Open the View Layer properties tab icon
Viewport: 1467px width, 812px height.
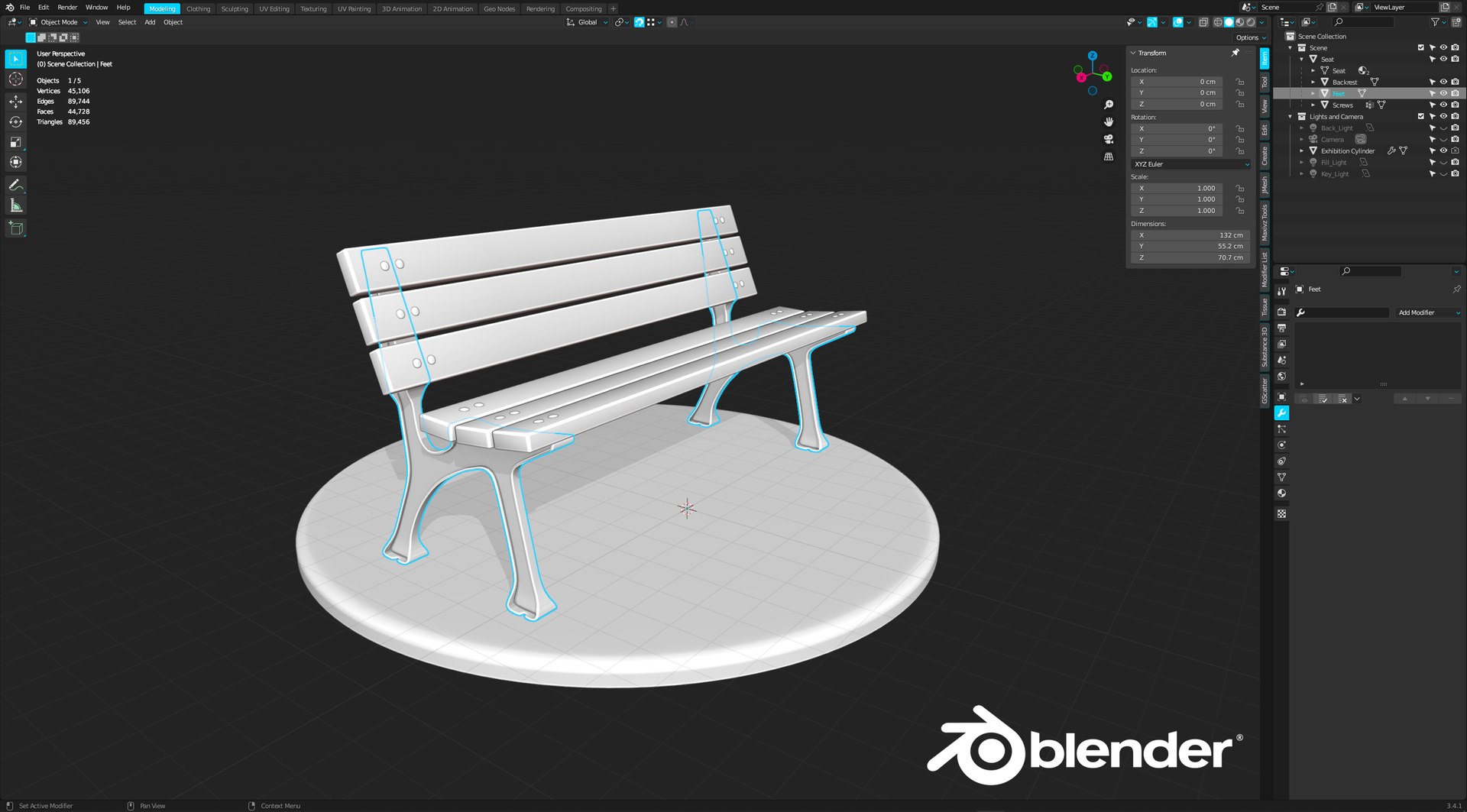point(1282,344)
